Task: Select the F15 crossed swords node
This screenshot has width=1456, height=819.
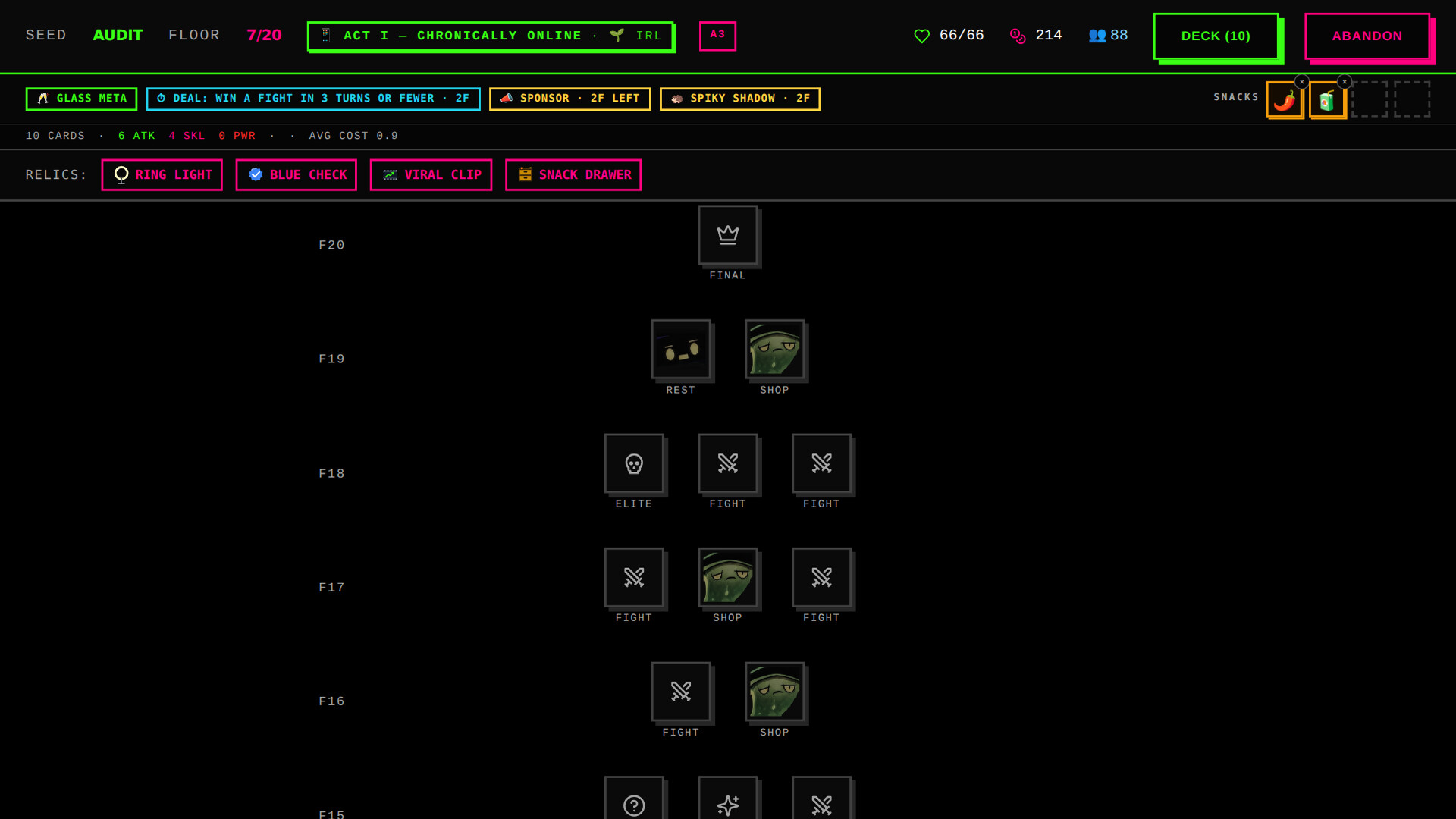Action: point(822,798)
